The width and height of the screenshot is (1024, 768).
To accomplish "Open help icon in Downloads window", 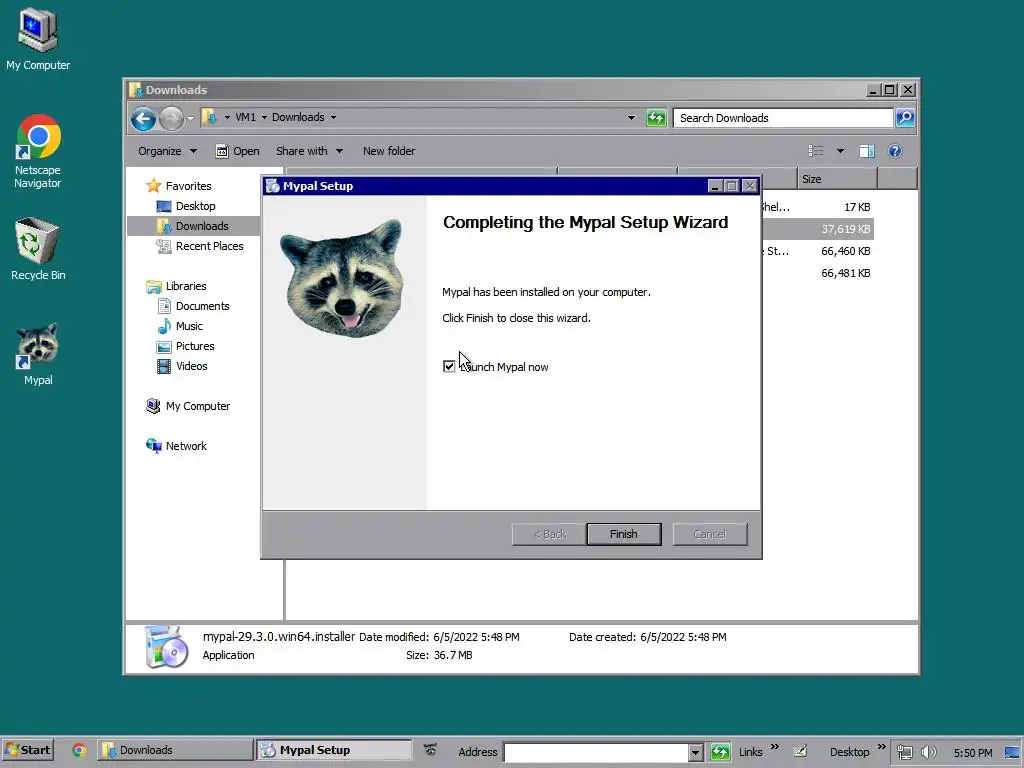I will (x=895, y=152).
